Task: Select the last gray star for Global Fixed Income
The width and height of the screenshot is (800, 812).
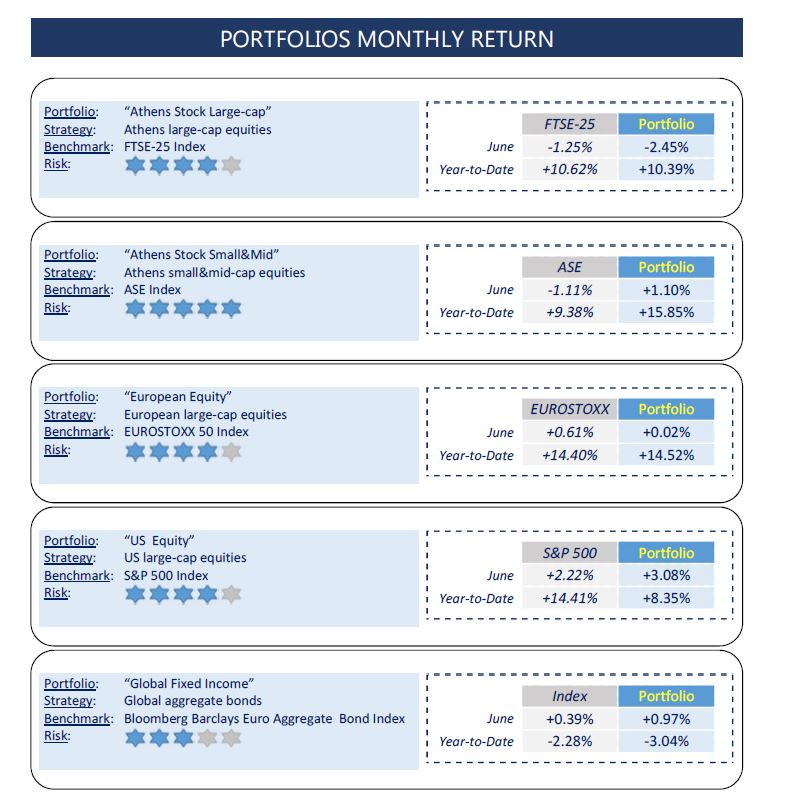Action: (231, 738)
